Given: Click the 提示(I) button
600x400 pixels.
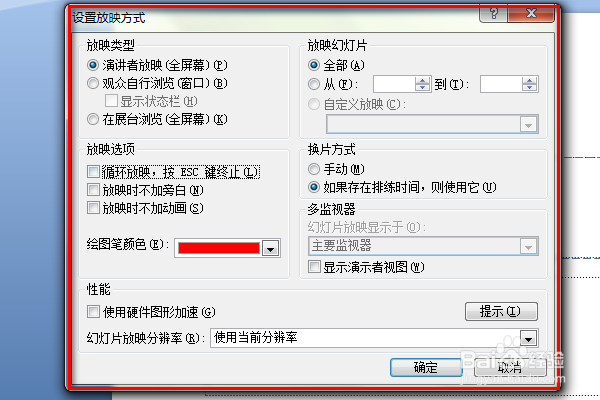Looking at the screenshot, I should [x=501, y=312].
